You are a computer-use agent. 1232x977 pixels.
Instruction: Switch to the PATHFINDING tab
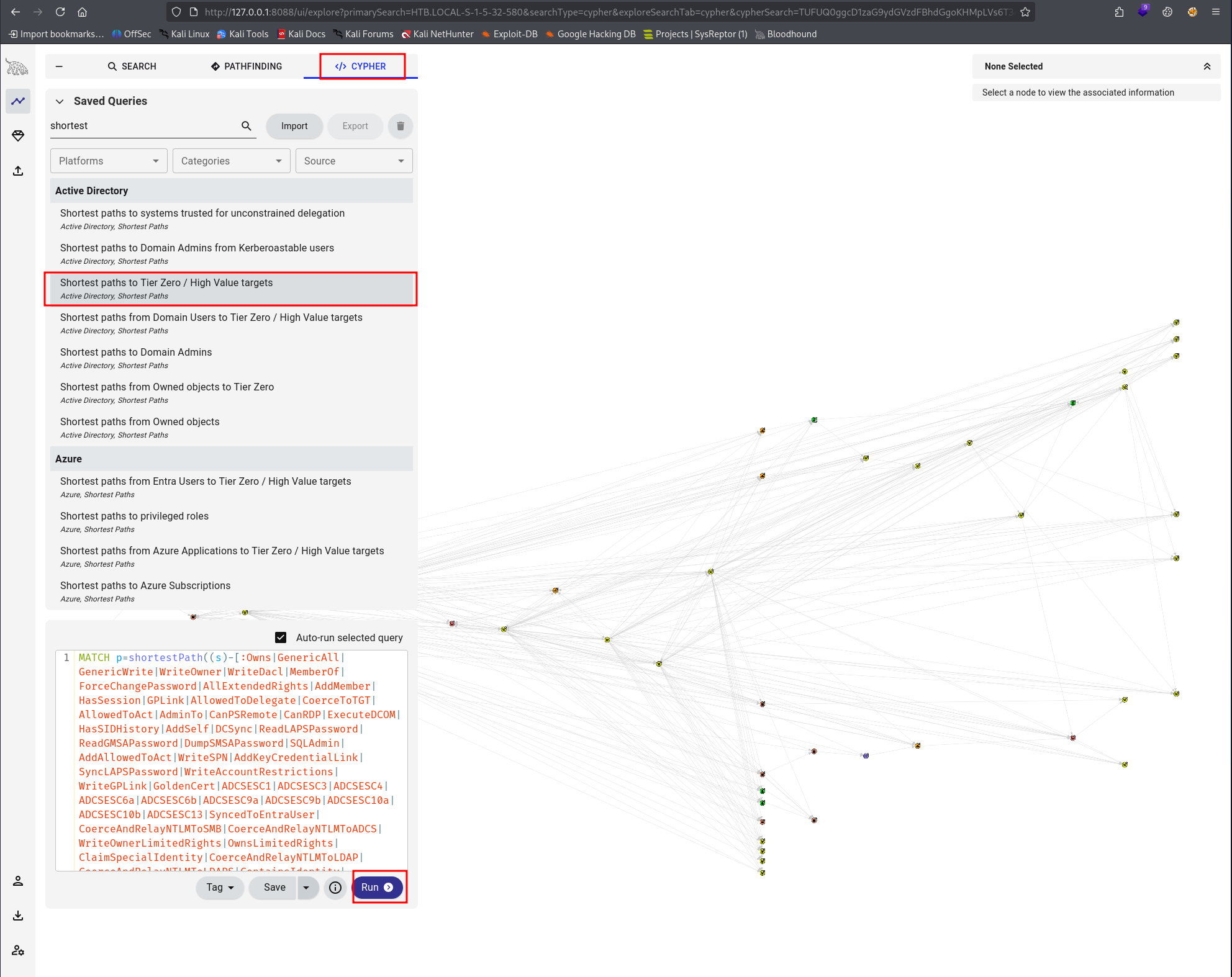246,66
